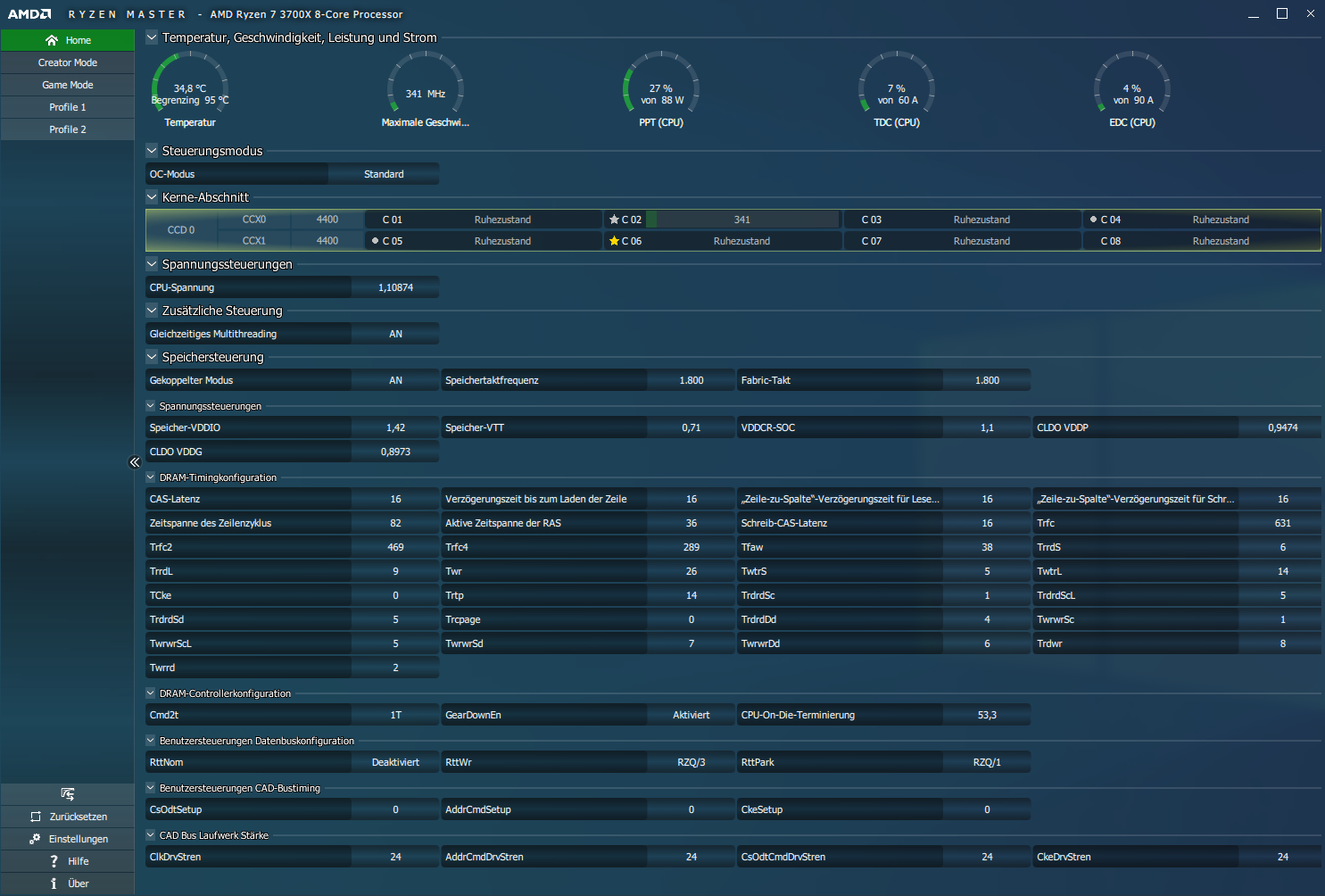Click the AMD logo in title bar
The width and height of the screenshot is (1325, 896).
click(29, 14)
